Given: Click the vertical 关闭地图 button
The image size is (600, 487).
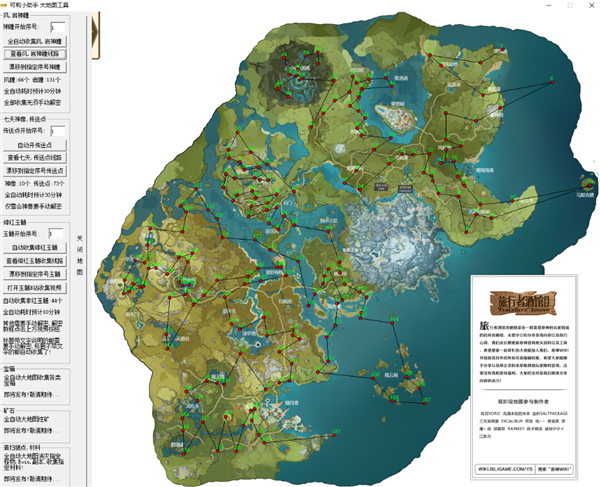Looking at the screenshot, I should (x=80, y=255).
